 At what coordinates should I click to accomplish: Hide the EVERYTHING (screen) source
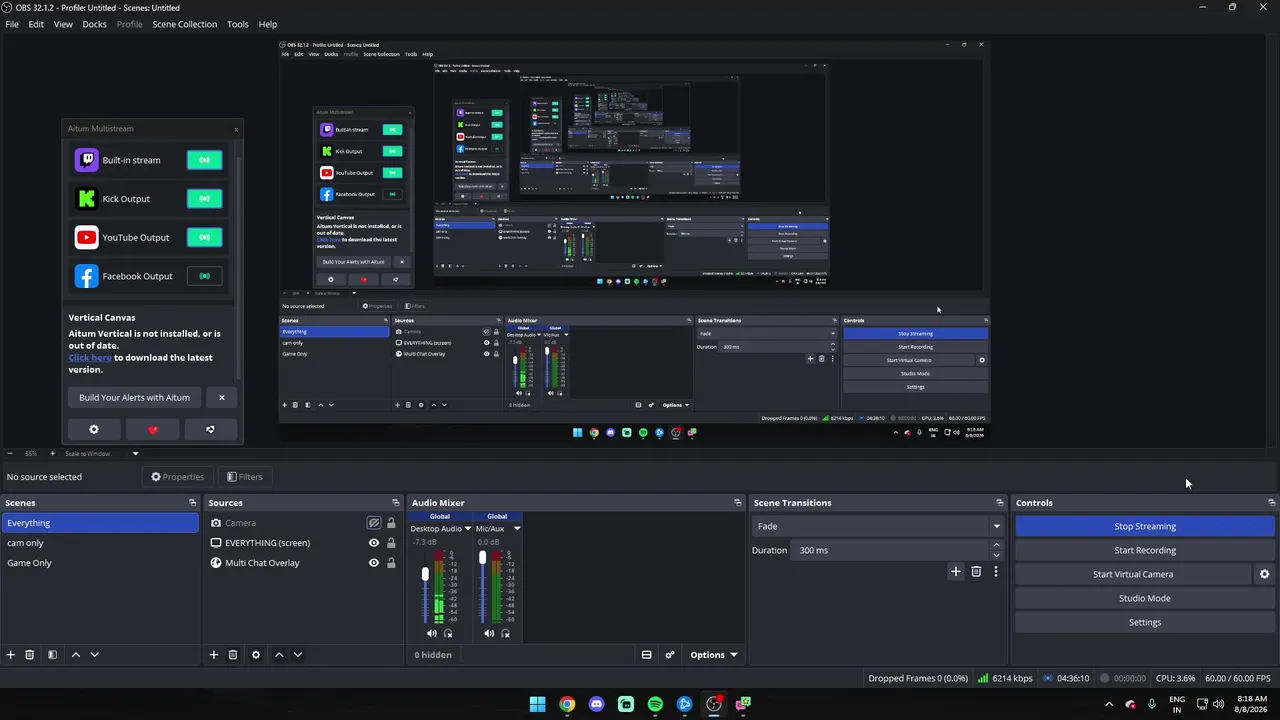pyautogui.click(x=374, y=543)
